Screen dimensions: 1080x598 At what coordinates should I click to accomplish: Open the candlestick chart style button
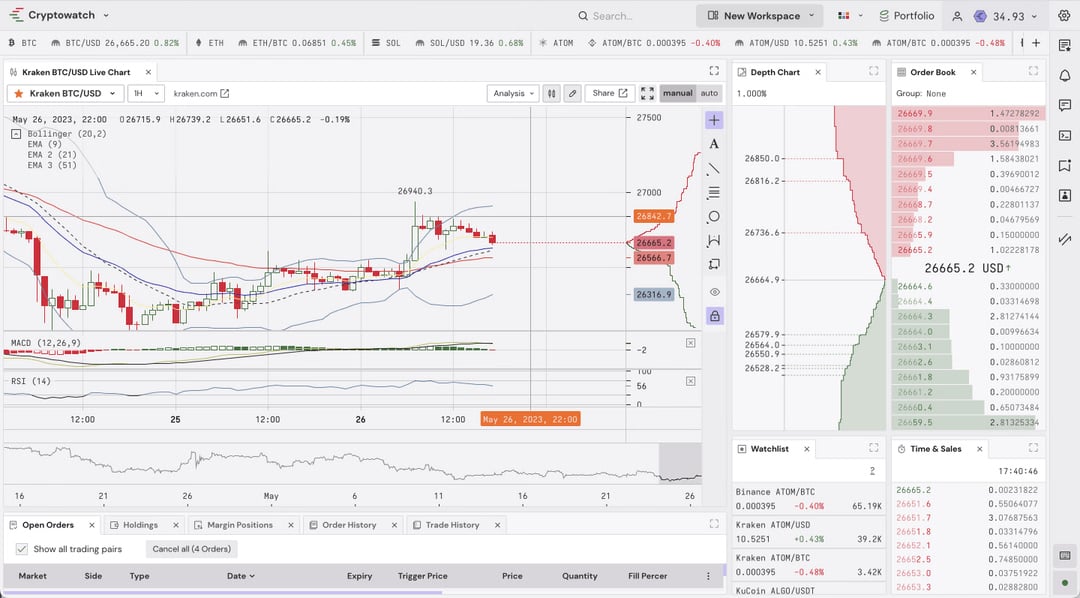click(551, 94)
